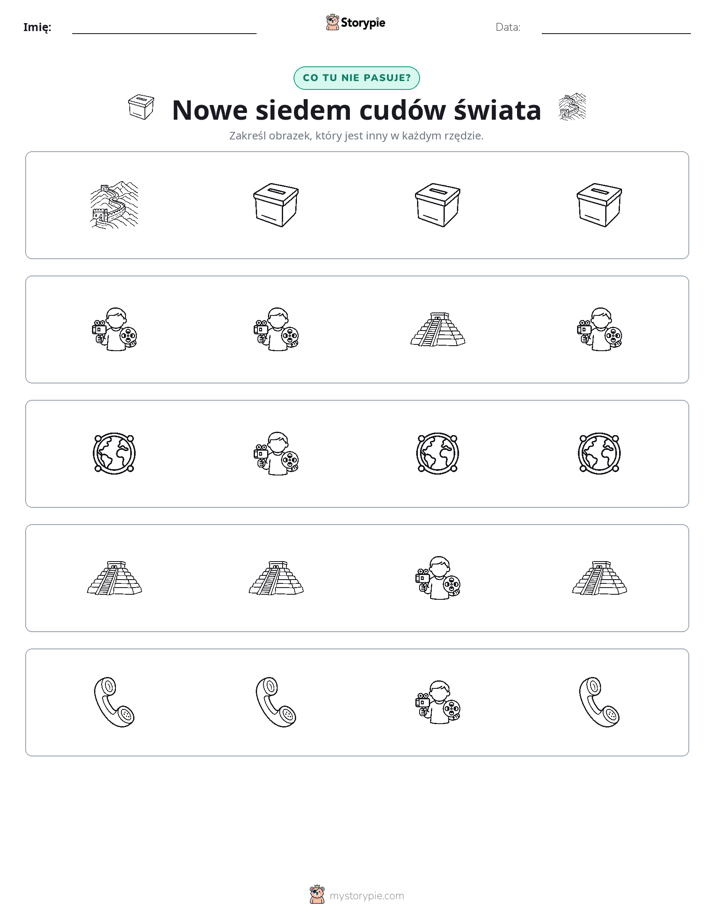Click the last ballot box in row one

pyautogui.click(x=599, y=204)
